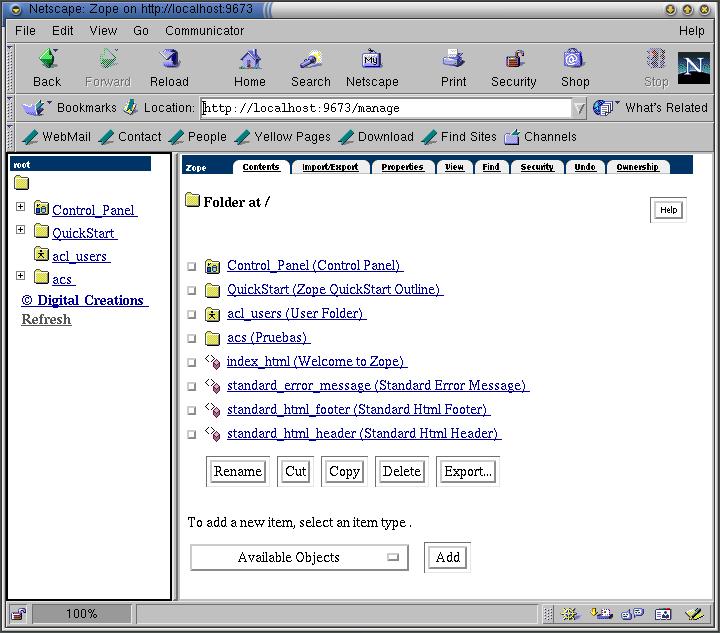
Task: Open the Edit menu
Action: point(62,31)
